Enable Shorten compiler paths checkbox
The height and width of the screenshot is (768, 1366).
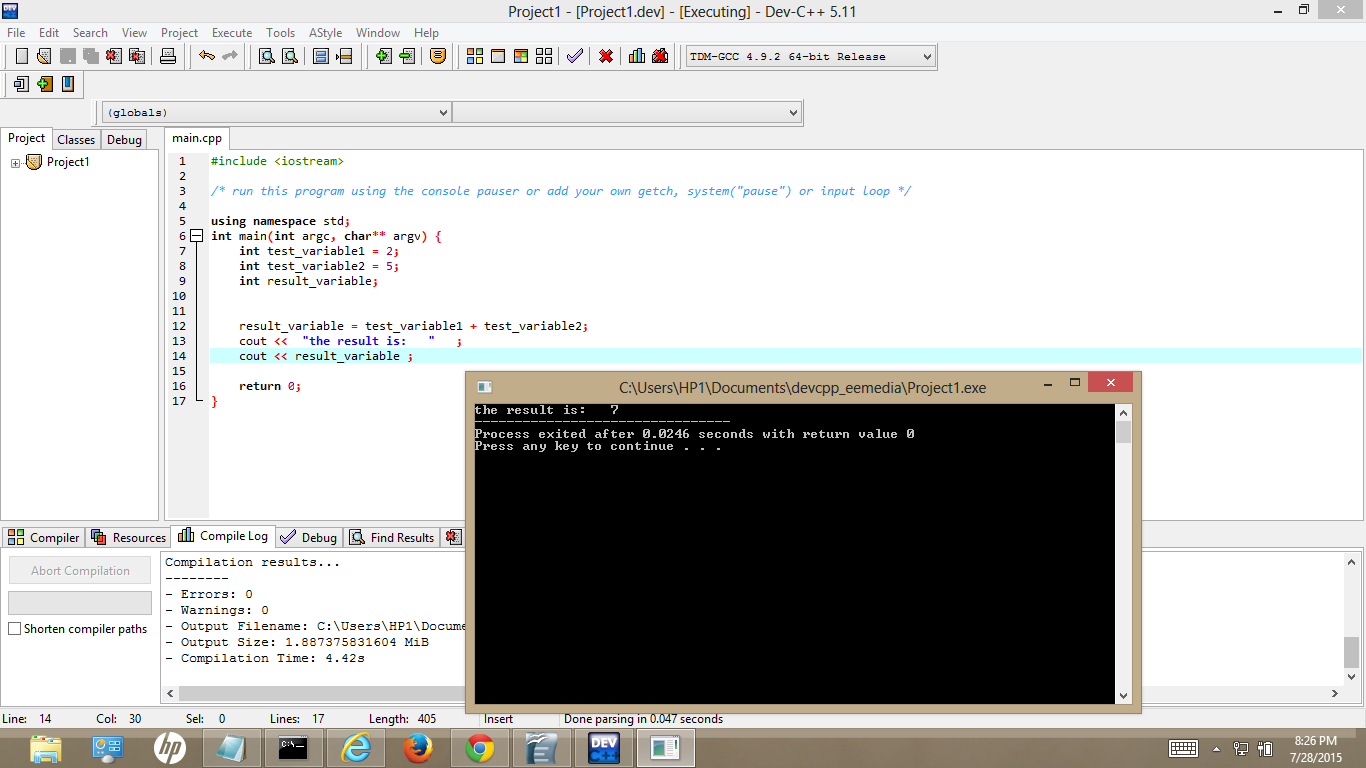(15, 629)
